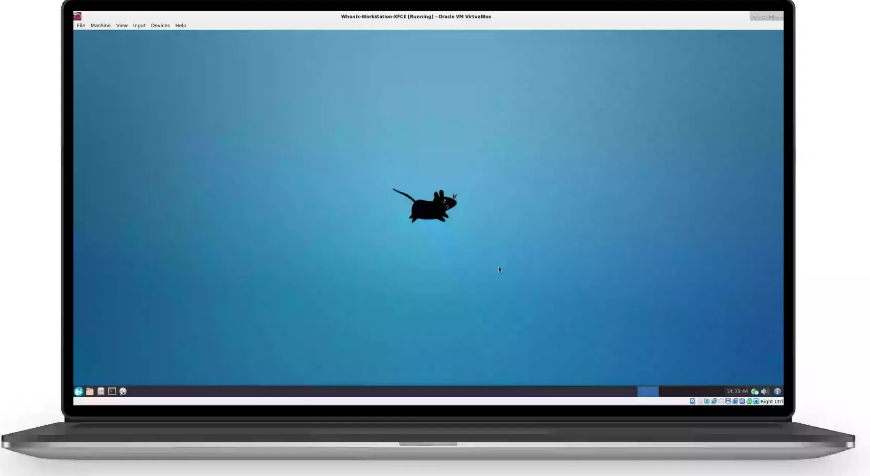Launch the file manager folder icon
870x476 pixels.
(x=90, y=391)
